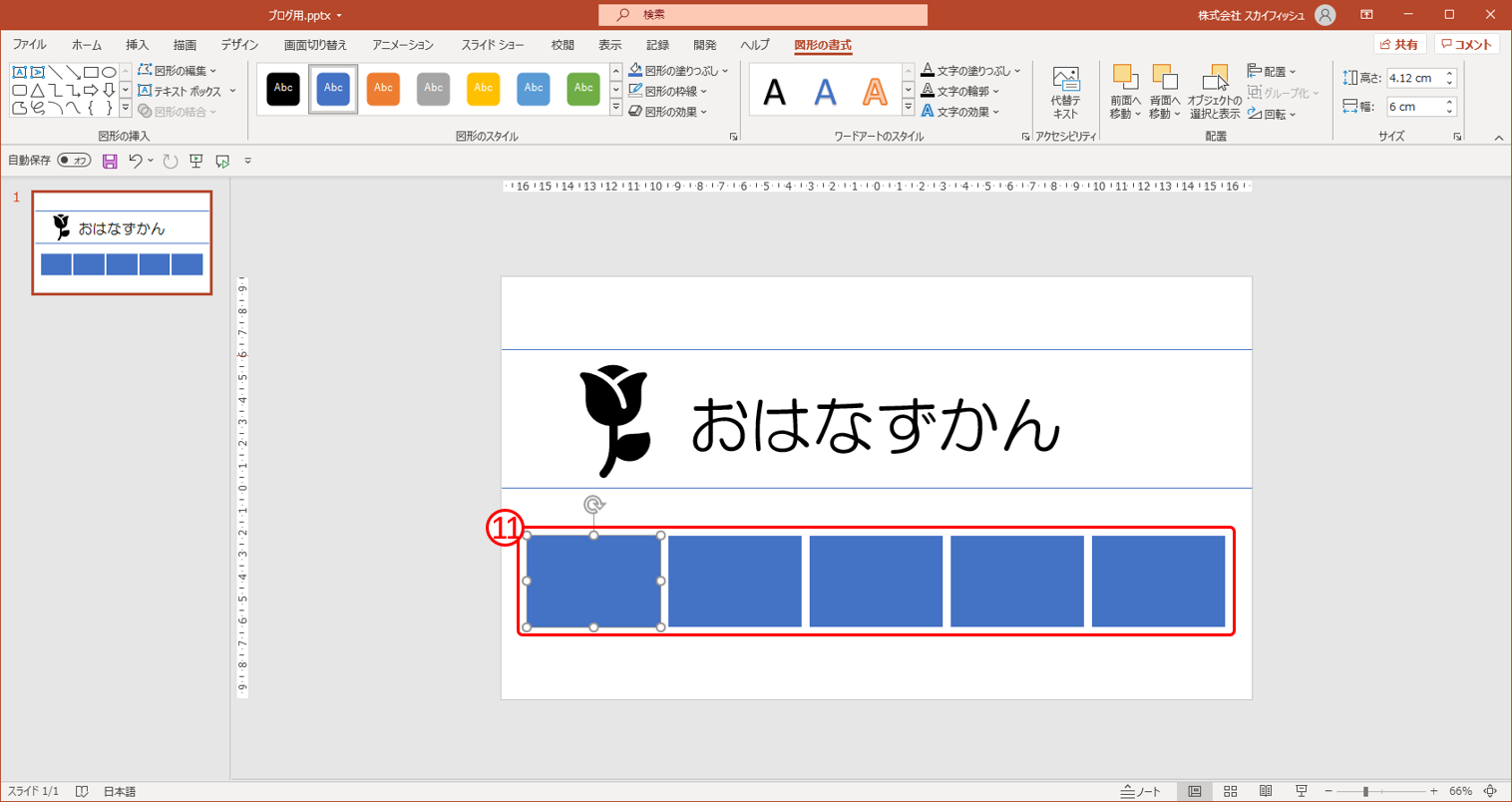This screenshot has height=802, width=1512.
Task: Switch to アニメーション tab
Action: pos(402,45)
